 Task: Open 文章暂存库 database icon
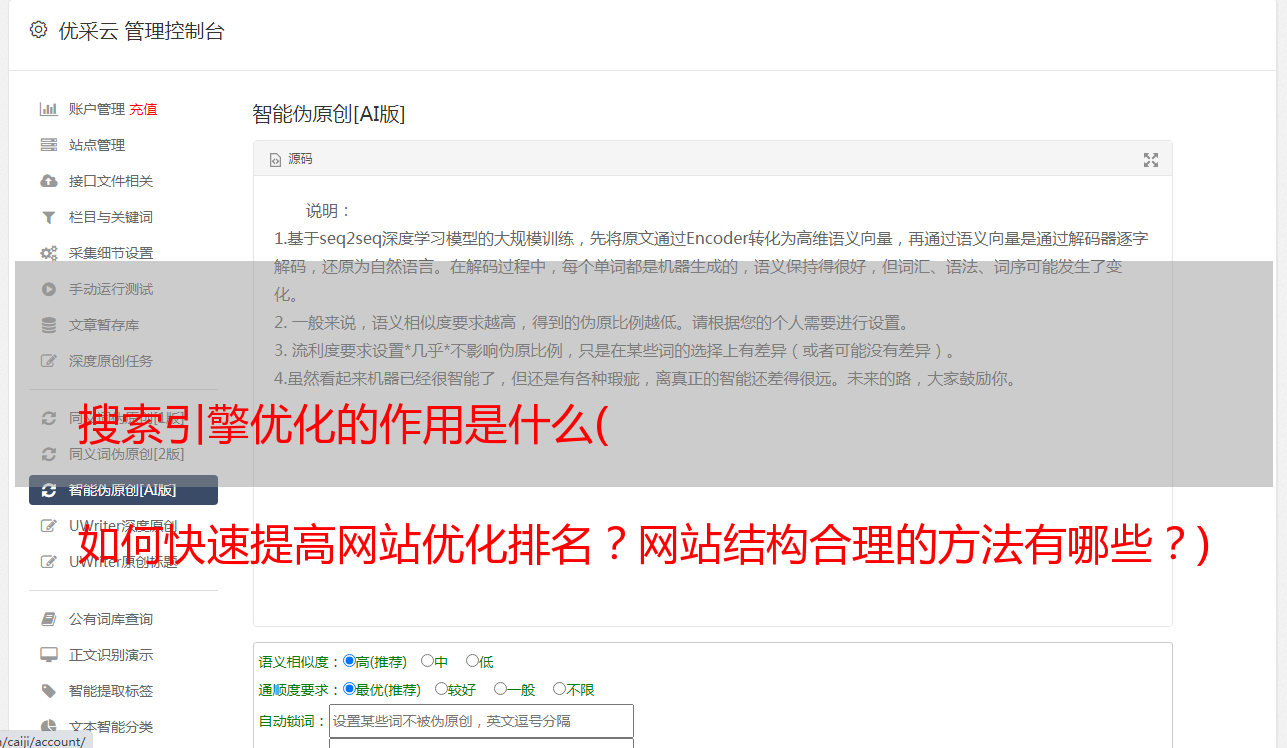(x=48, y=325)
